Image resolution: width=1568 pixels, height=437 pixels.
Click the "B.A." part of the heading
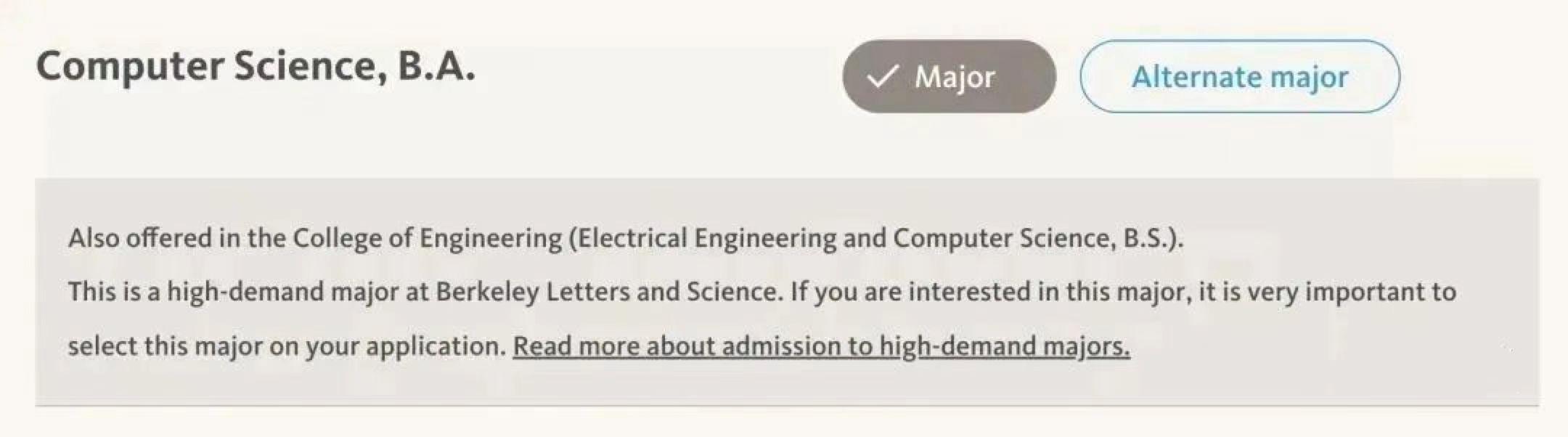[436, 66]
